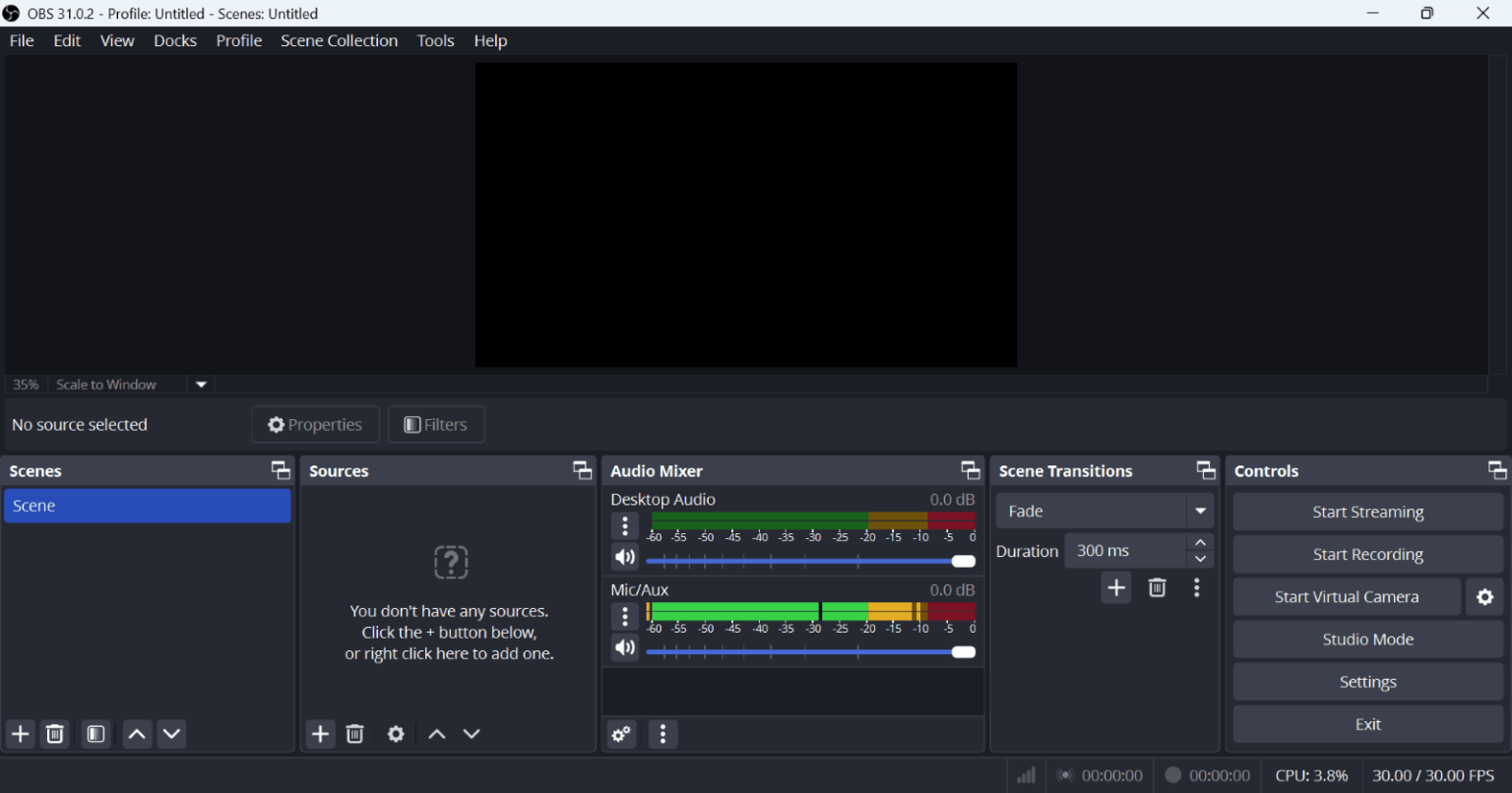Open the Scale to Window dropdown
Image resolution: width=1512 pixels, height=793 pixels.
point(201,385)
